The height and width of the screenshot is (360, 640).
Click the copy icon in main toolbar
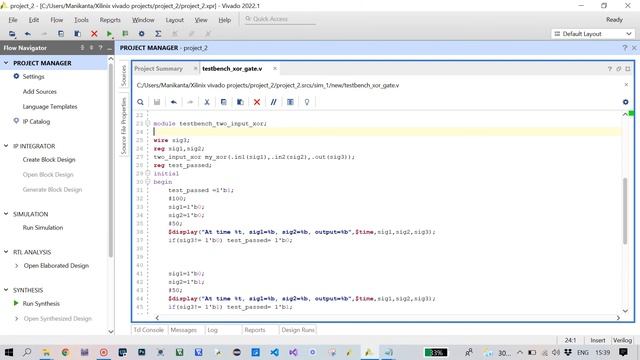(x=61, y=34)
